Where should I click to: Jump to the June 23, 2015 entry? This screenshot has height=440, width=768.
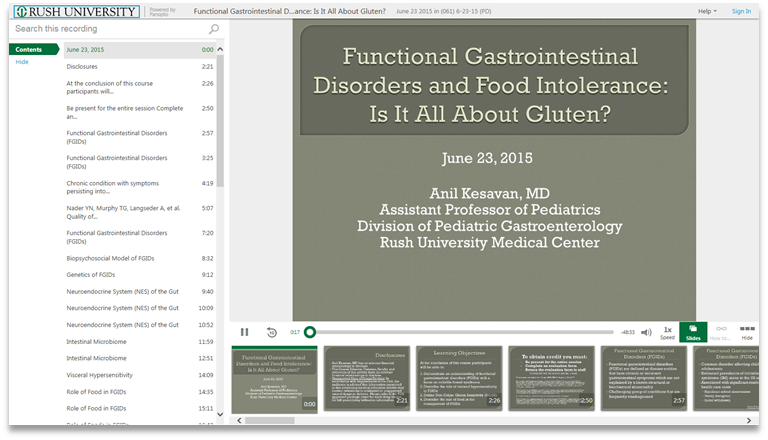pyautogui.click(x=140, y=49)
